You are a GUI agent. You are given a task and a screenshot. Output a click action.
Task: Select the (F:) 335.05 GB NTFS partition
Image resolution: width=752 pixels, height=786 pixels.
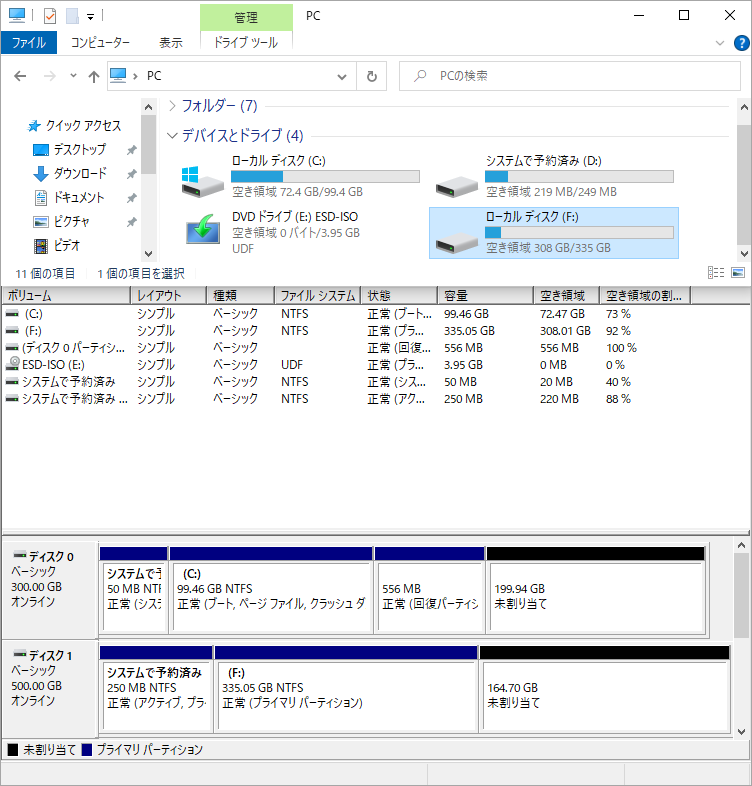pyautogui.click(x=346, y=688)
